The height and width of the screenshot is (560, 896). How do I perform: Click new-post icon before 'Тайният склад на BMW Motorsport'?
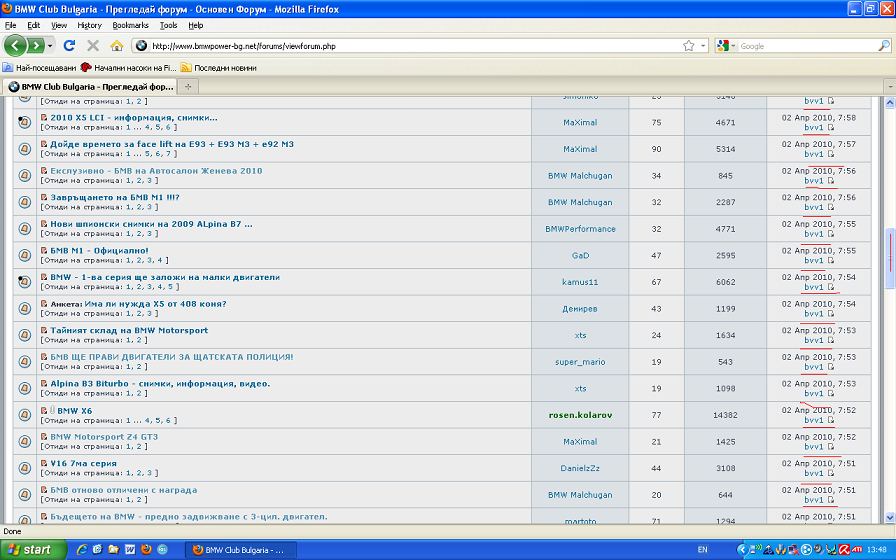coord(44,330)
